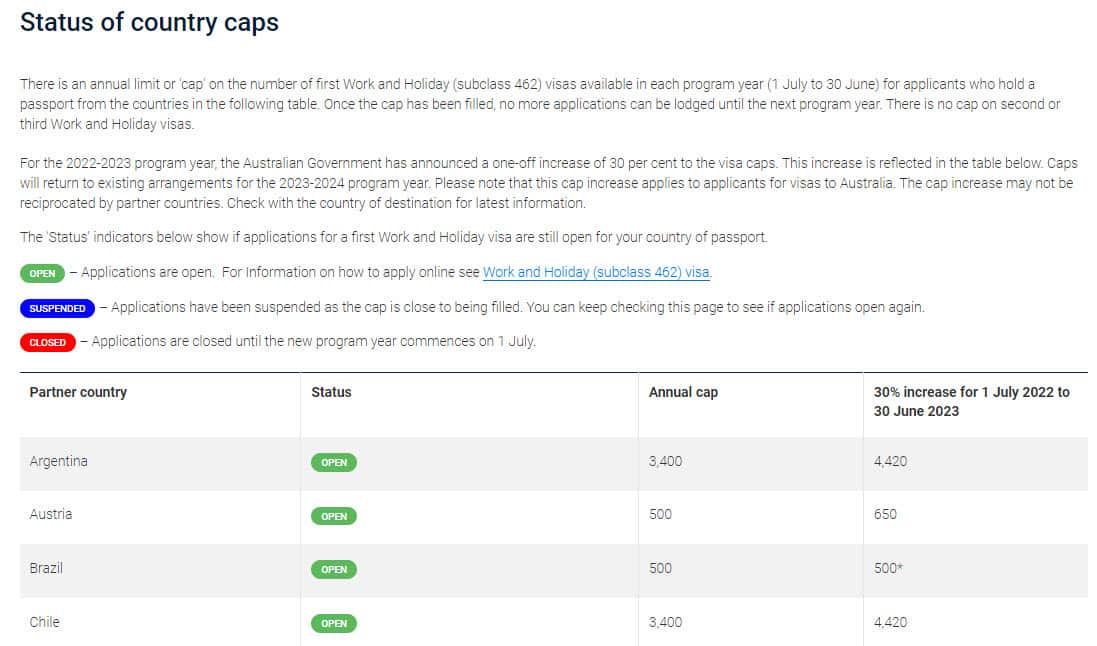Open the Work and Holiday (subclass 462) visa link
The image size is (1097, 646).
tap(596, 272)
